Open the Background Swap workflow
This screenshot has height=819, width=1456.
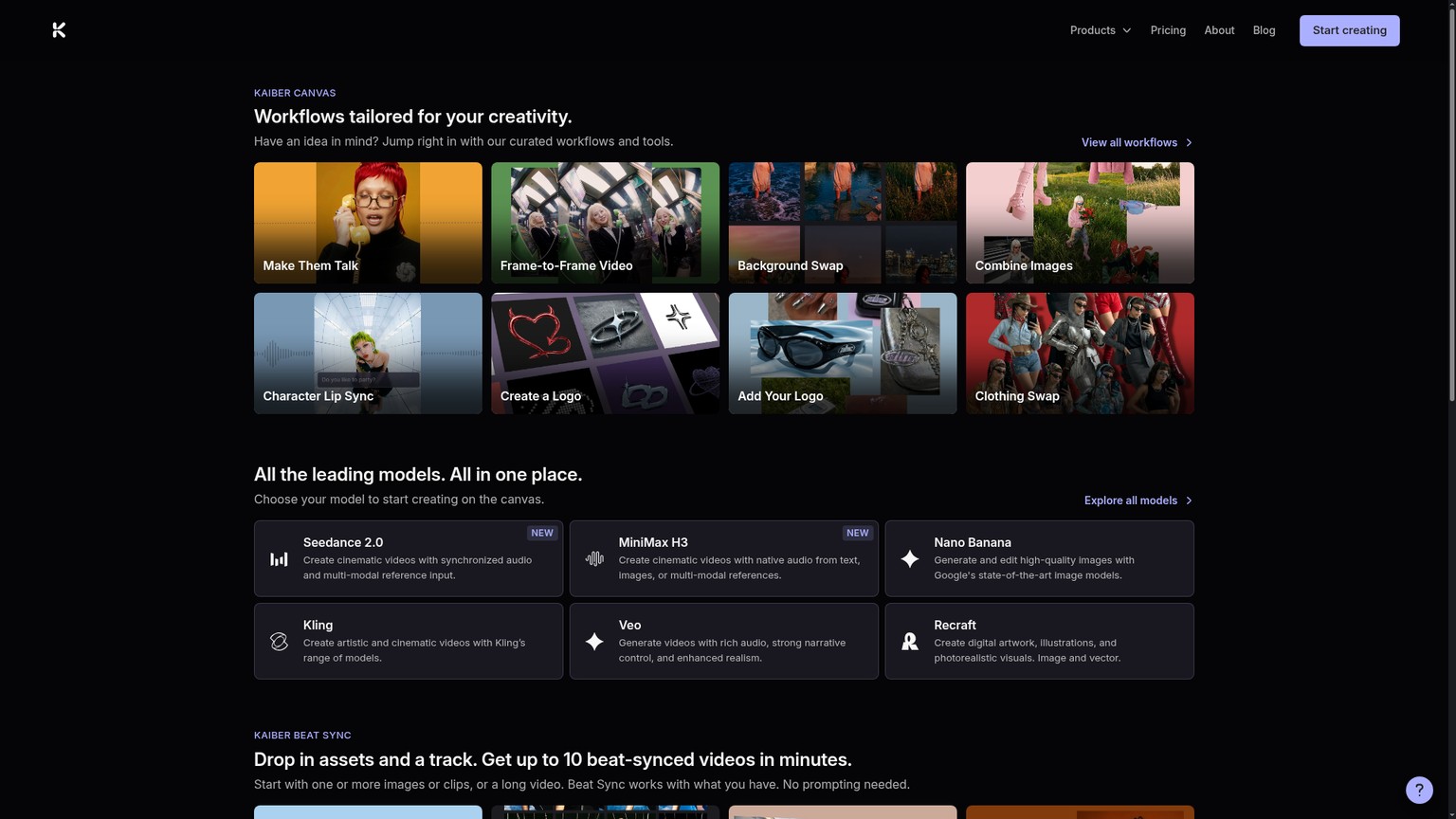point(843,223)
